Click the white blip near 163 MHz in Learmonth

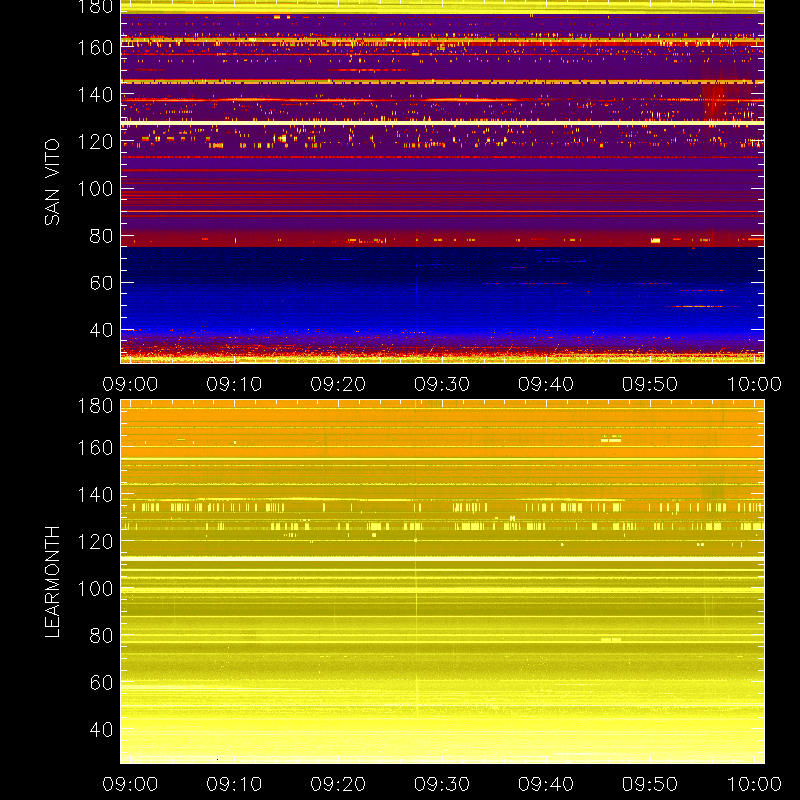point(611,438)
